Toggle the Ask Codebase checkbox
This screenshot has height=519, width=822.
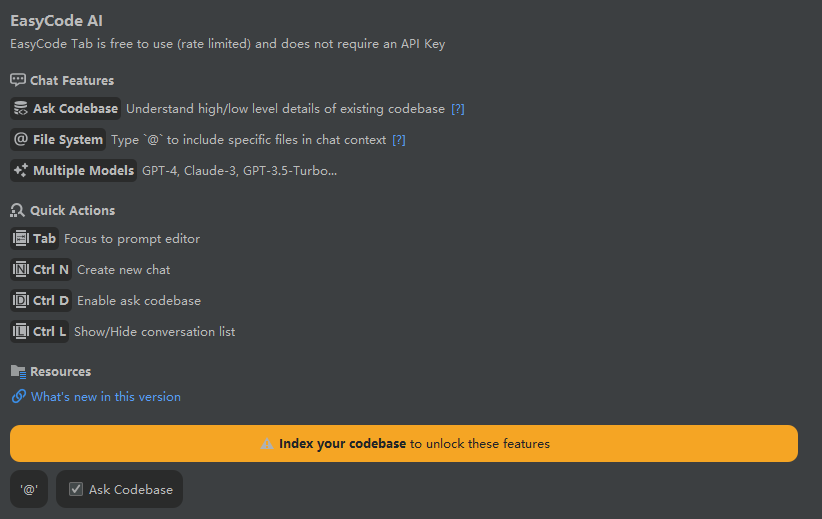pos(76,489)
